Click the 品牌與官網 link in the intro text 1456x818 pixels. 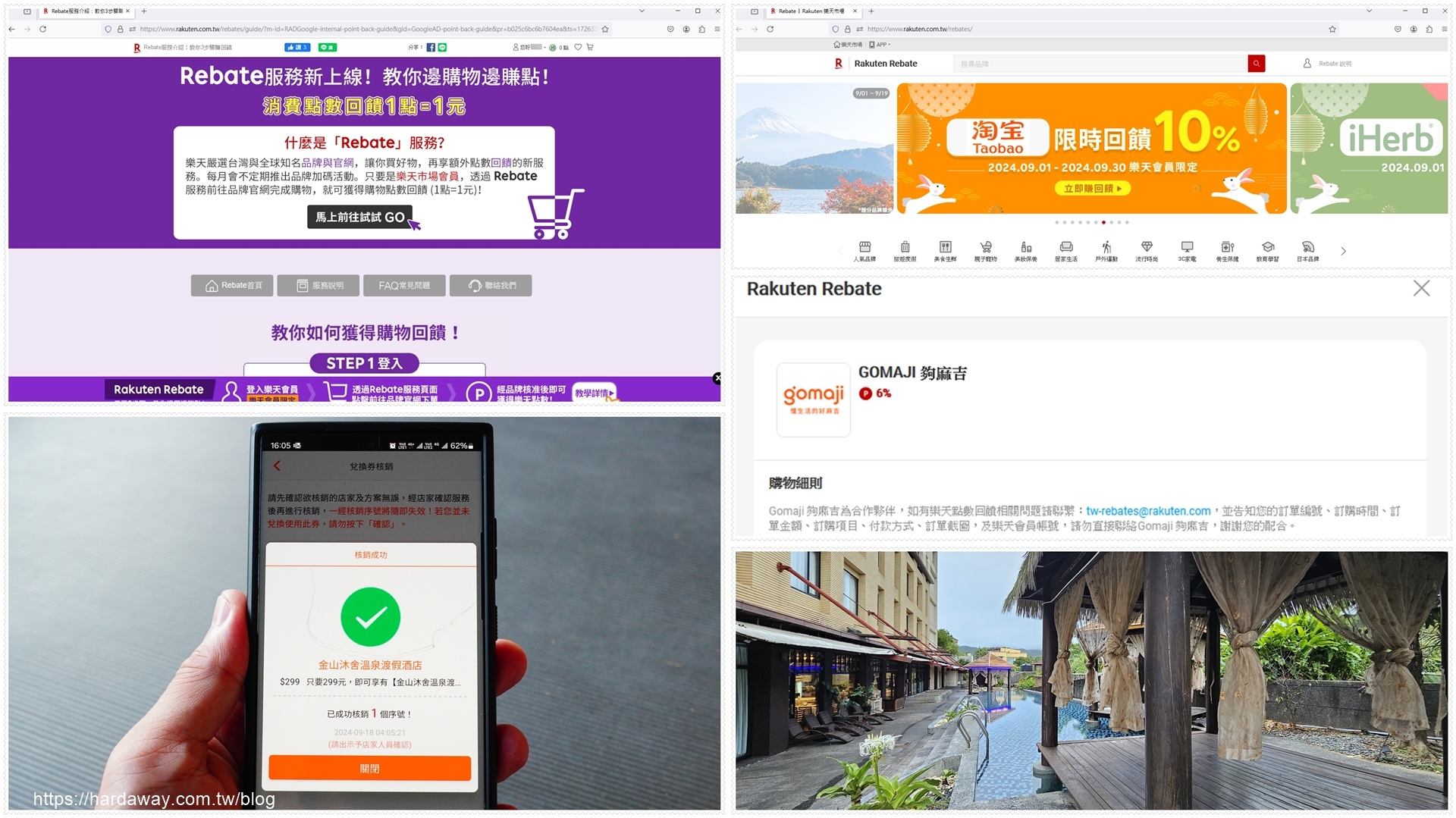point(328,162)
